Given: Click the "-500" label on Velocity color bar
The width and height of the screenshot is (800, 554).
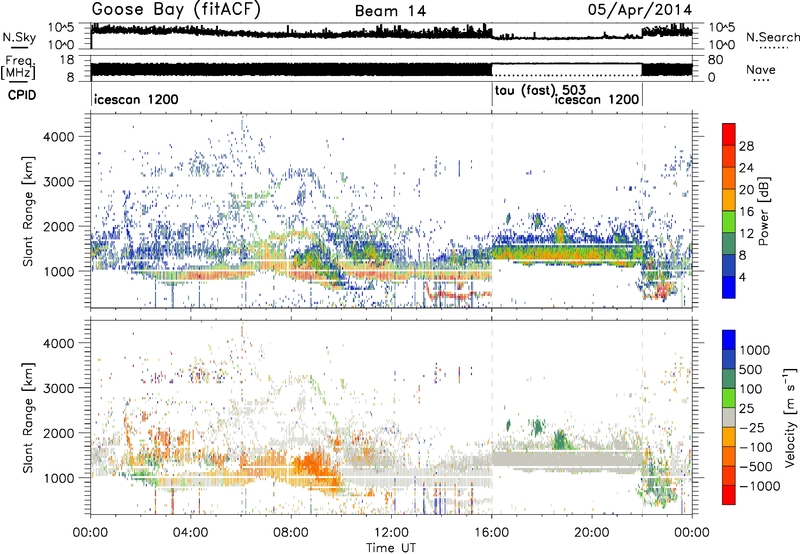Looking at the screenshot, I should tap(755, 467).
